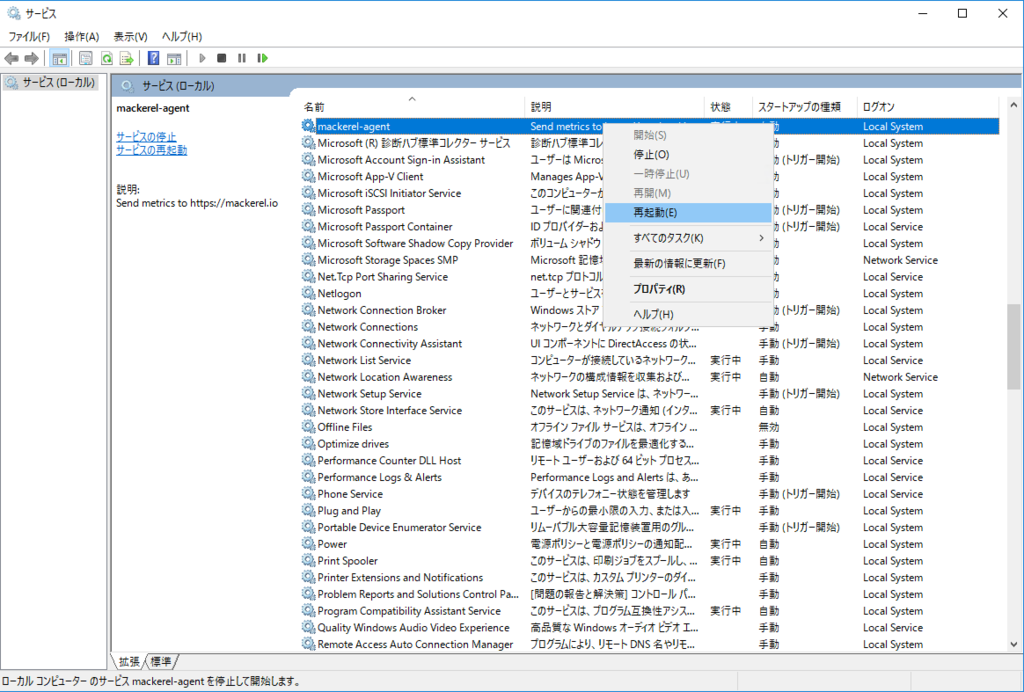The height and width of the screenshot is (692, 1024).
Task: Select the Netlogon service row
Action: coord(650,293)
